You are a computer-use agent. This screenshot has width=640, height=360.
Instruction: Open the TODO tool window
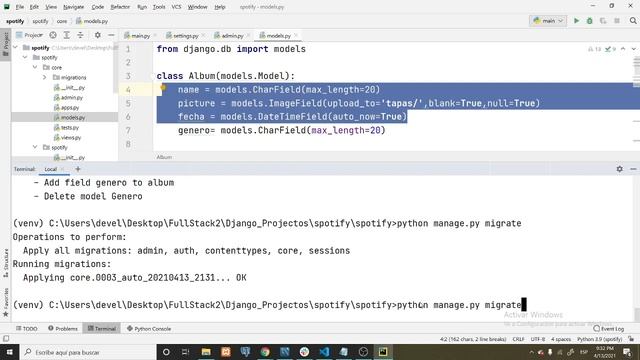27,329
